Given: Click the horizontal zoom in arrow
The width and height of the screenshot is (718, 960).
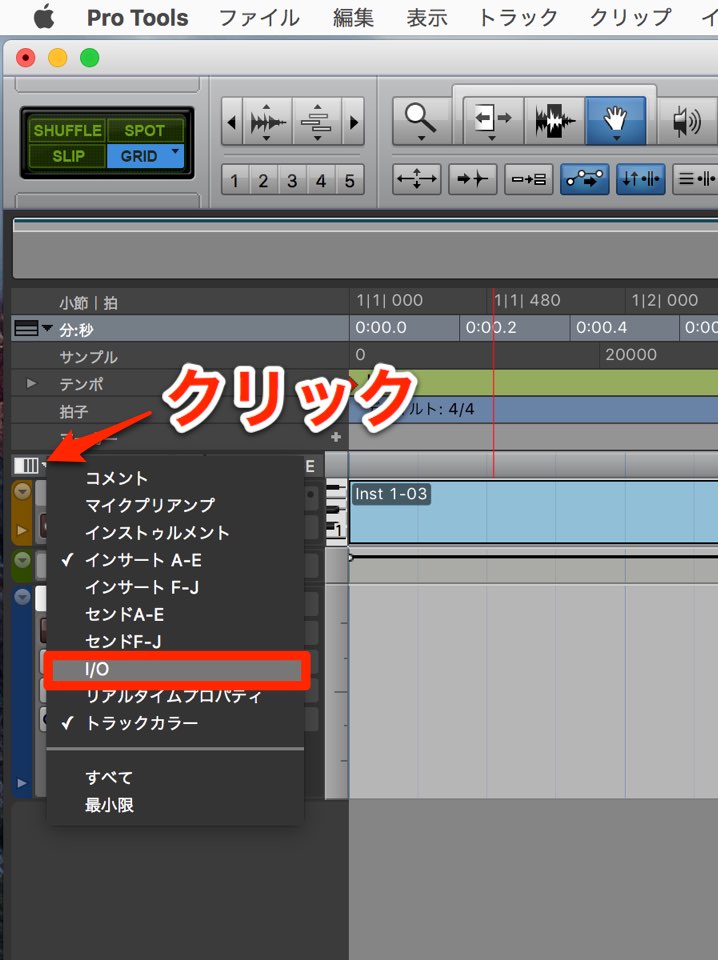Looking at the screenshot, I should point(353,122).
